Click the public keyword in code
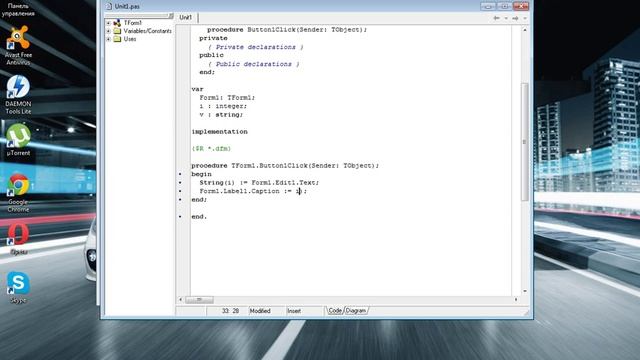640x360 pixels. pyautogui.click(x=211, y=55)
